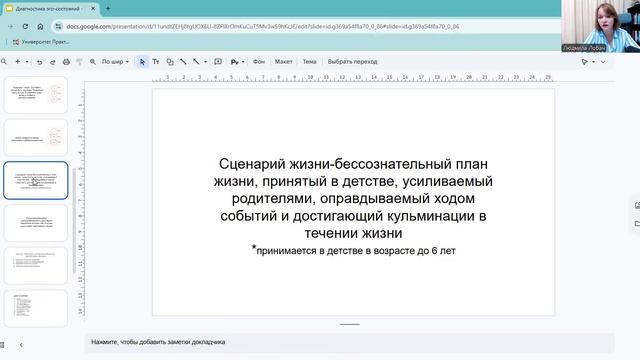Open dropdown beside the 'P' toolbar icon
Image resolution: width=640 pixels, height=360 pixels.
243,62
